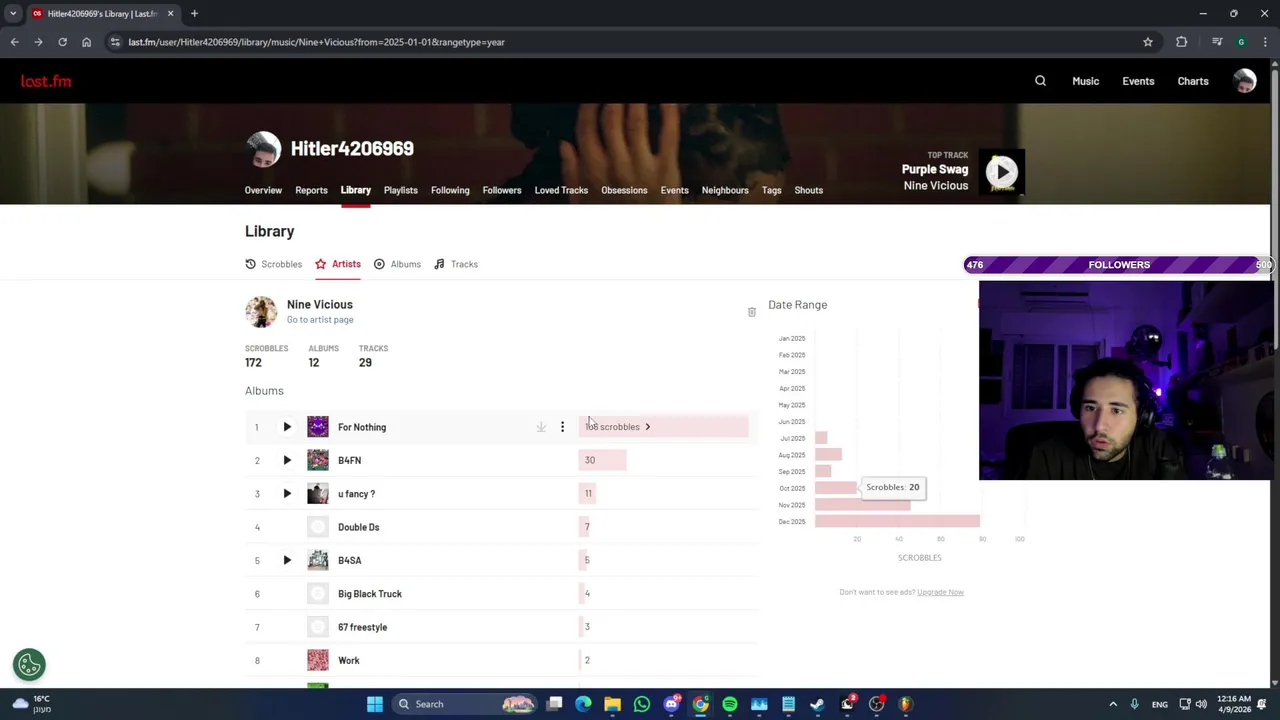Play the For Nothing album
The image size is (1280, 720).
coord(287,427)
